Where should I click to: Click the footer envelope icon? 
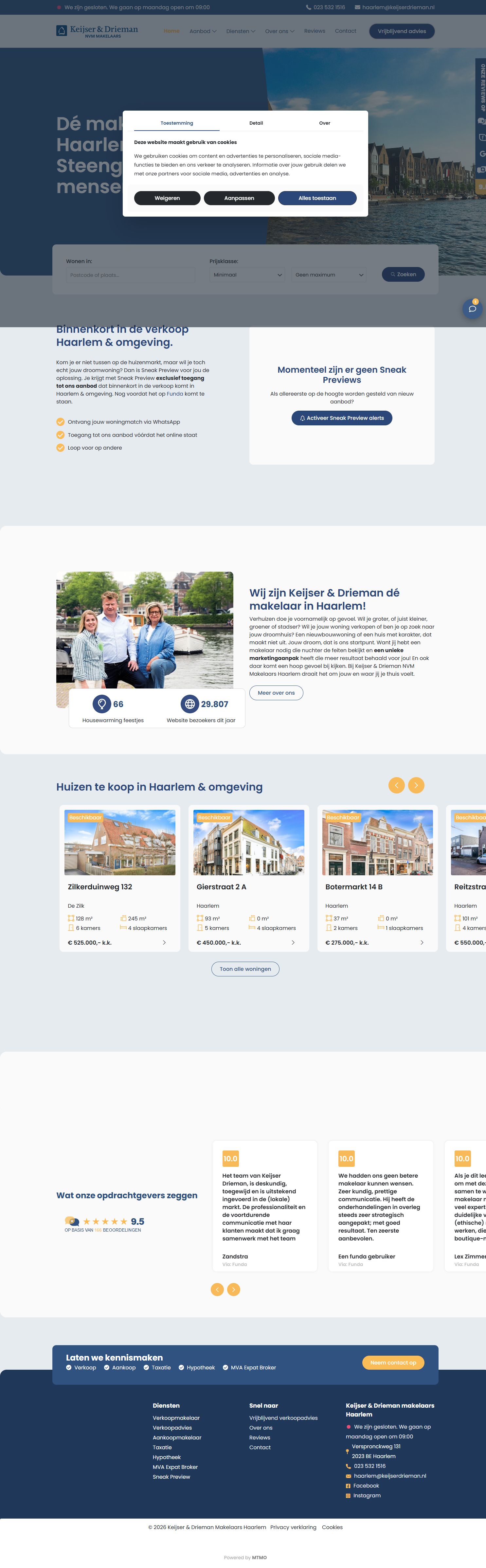[x=348, y=1476]
